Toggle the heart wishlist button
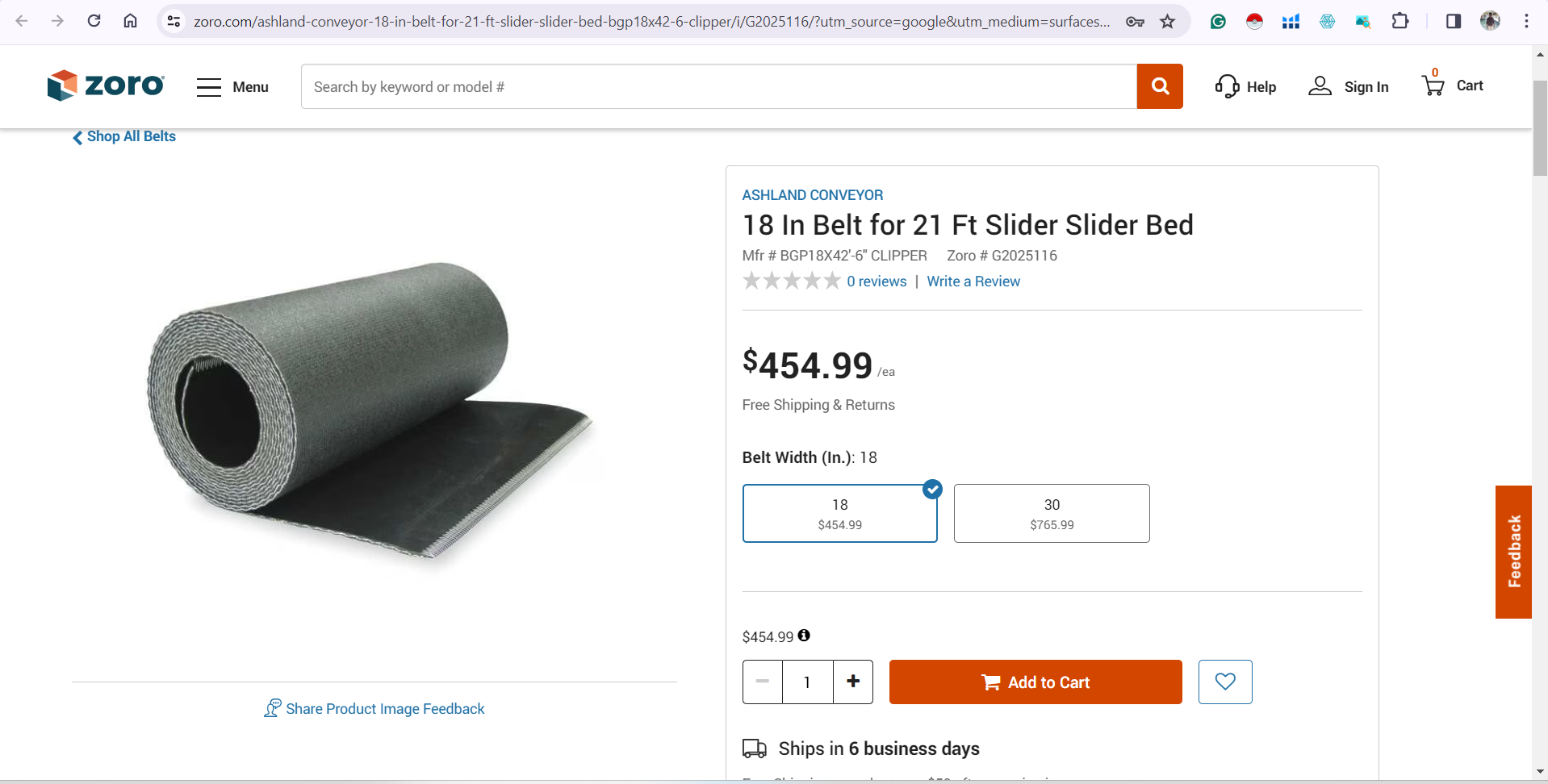Image resolution: width=1548 pixels, height=784 pixels. pyautogui.click(x=1225, y=682)
